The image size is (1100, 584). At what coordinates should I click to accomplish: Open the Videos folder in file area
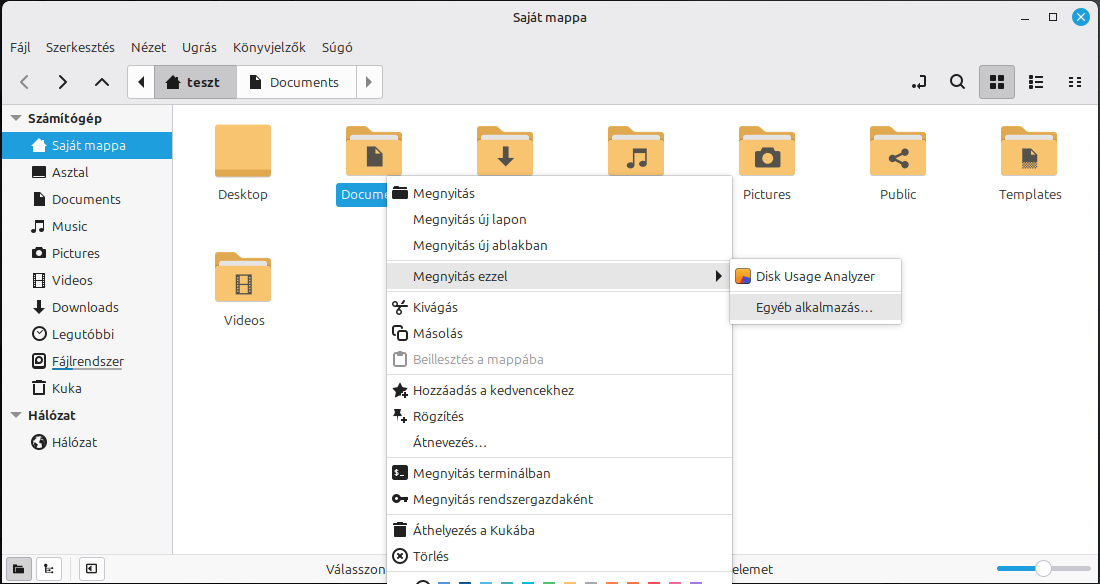[x=243, y=278]
